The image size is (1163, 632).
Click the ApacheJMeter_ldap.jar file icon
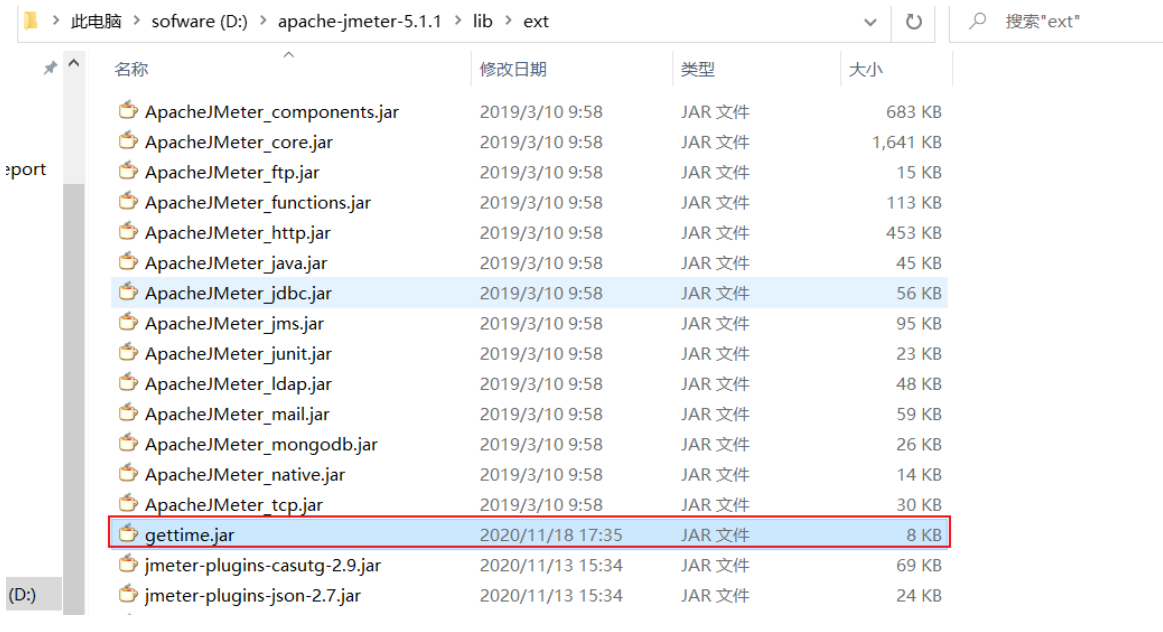tap(128, 383)
